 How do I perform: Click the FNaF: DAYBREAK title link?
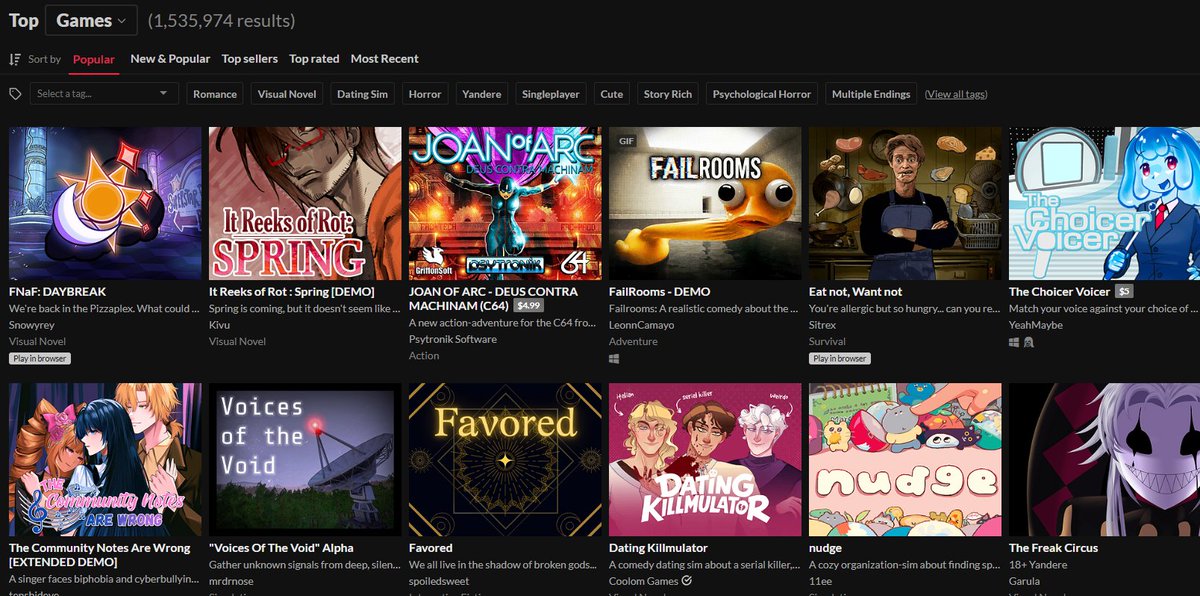tap(57, 292)
